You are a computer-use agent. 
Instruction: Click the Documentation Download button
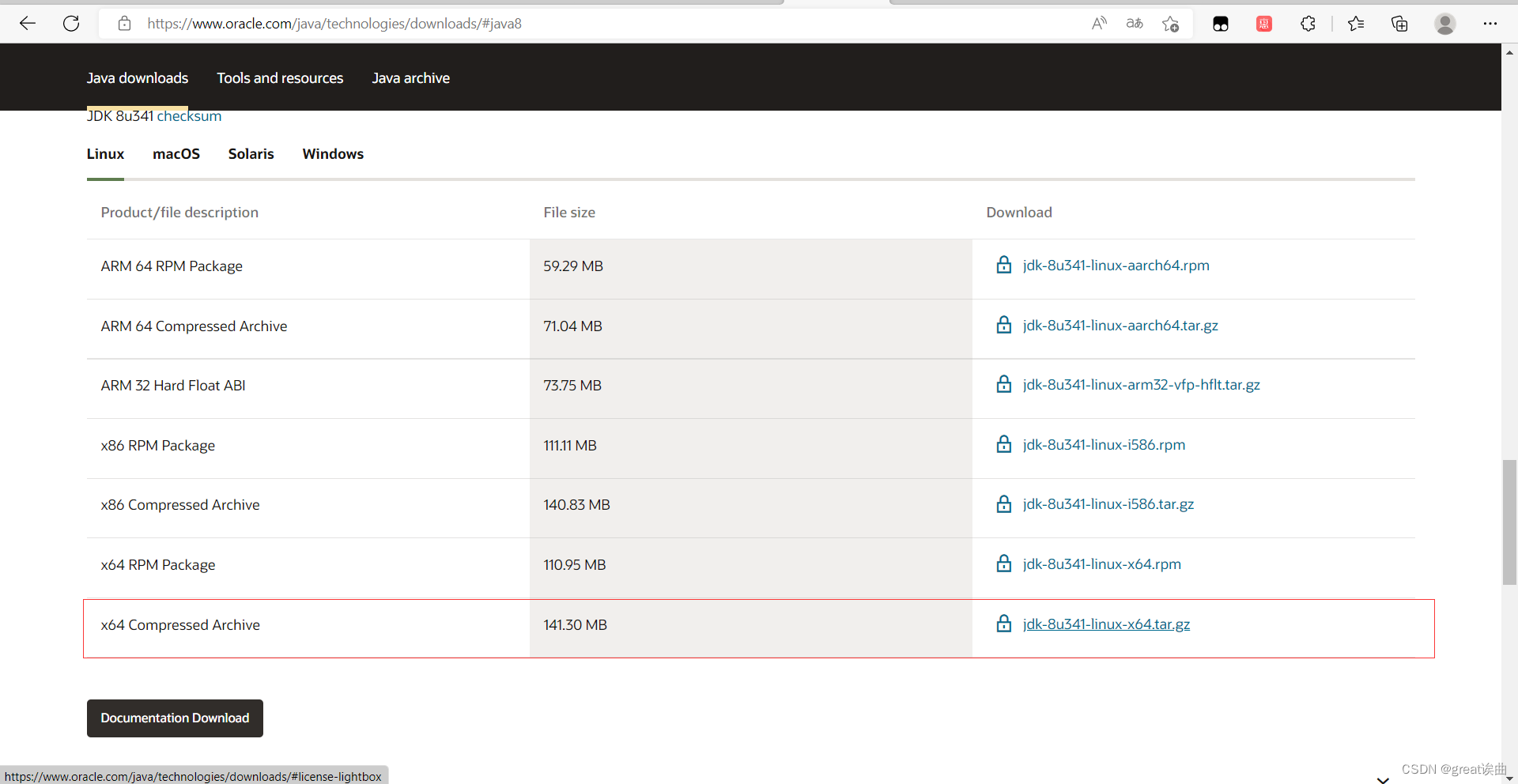pos(175,718)
